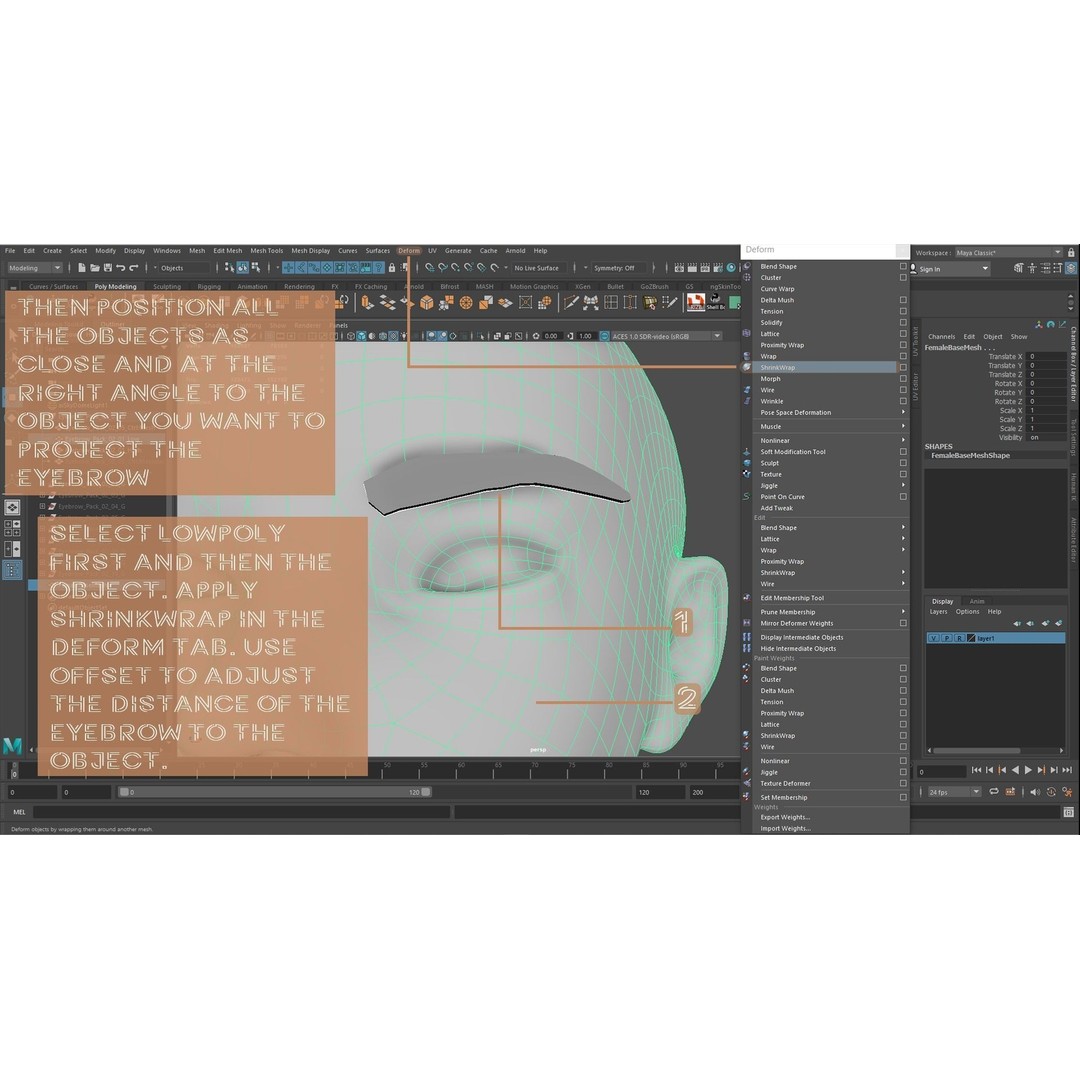Click the four-view layout icon in left sidebar
This screenshot has width=1080, height=1080.
point(12,528)
